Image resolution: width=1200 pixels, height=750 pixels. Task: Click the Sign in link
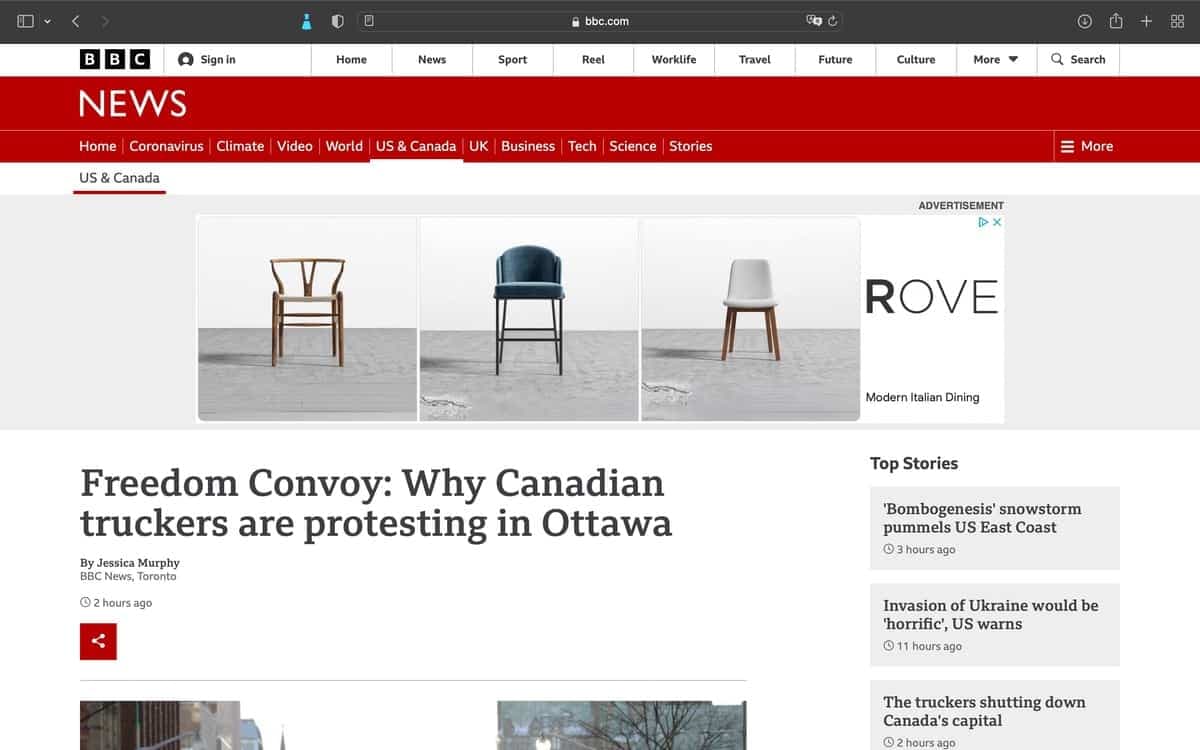[x=207, y=60]
